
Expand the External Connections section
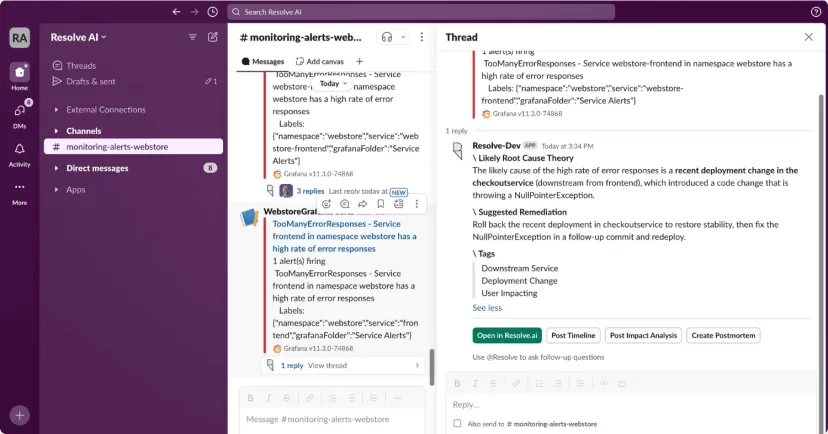(x=56, y=110)
